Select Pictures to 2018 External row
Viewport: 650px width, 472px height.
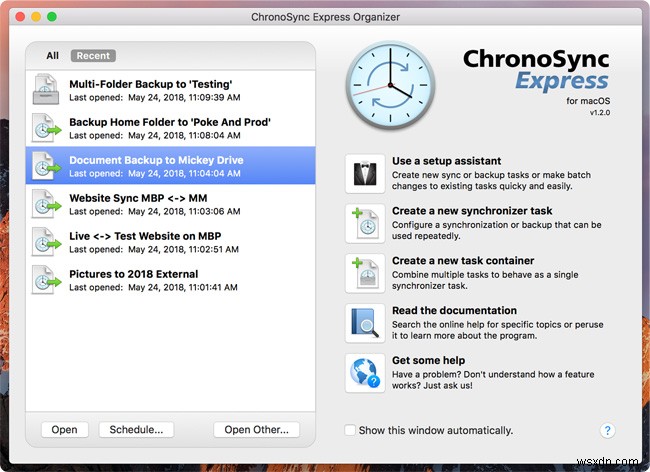click(x=170, y=280)
